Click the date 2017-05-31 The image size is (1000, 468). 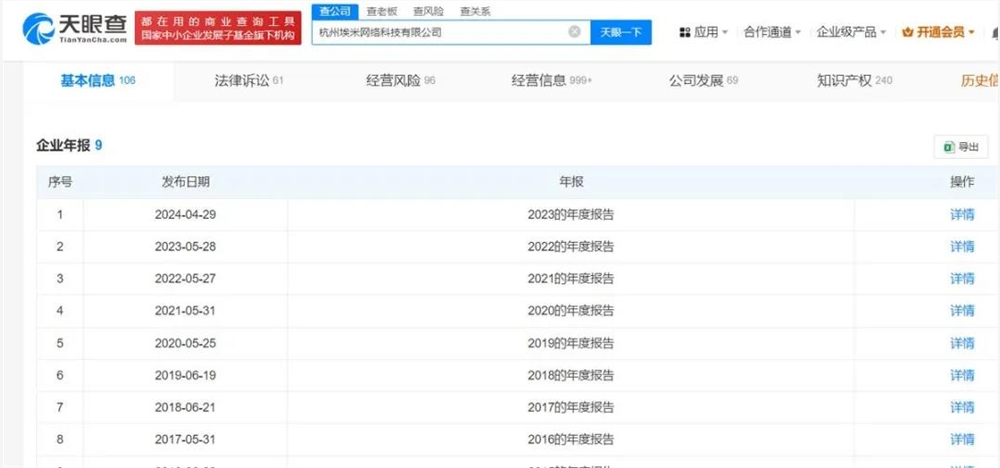186,439
